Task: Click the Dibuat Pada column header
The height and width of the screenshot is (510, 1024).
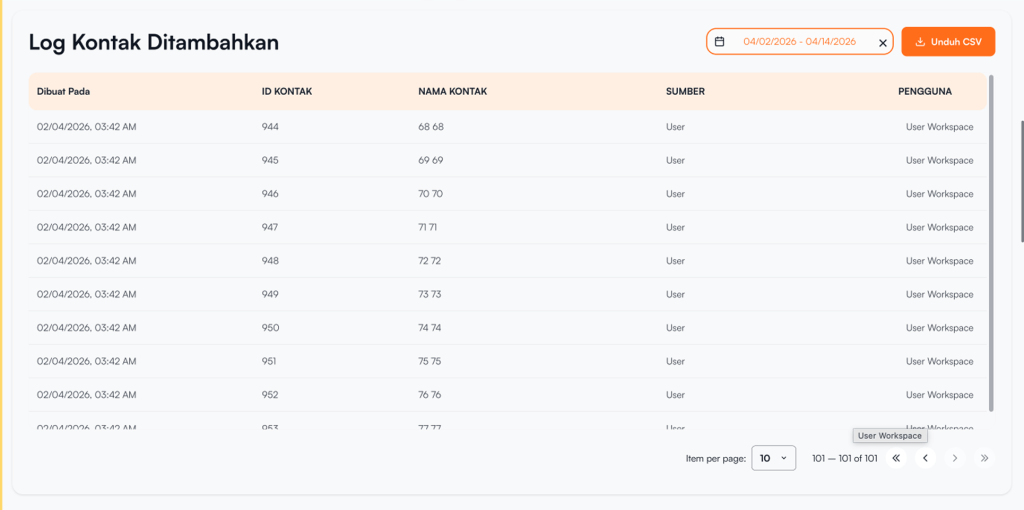Action: pos(64,91)
